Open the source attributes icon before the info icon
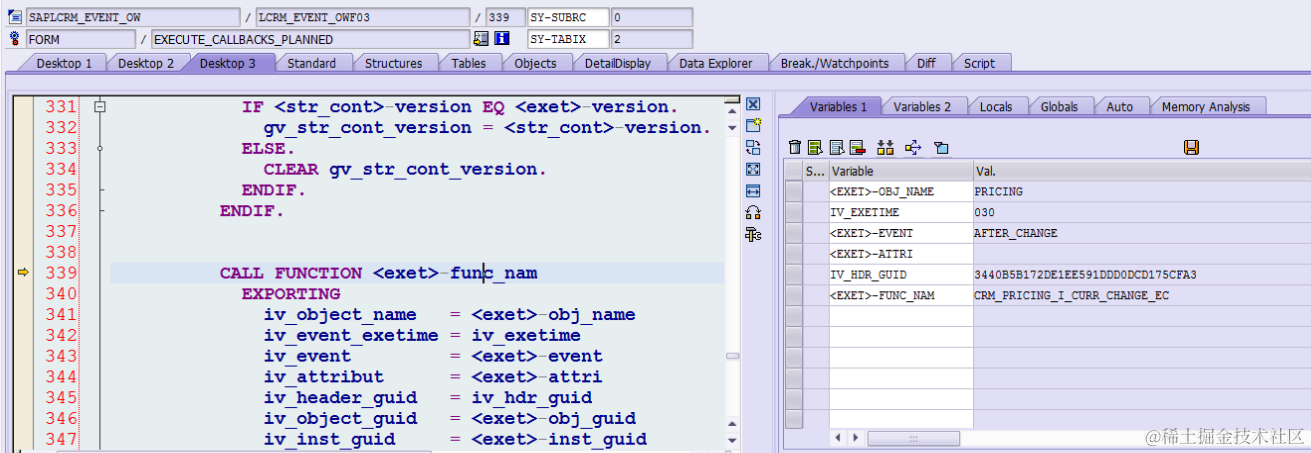This screenshot has width=1311, height=453. (481, 39)
